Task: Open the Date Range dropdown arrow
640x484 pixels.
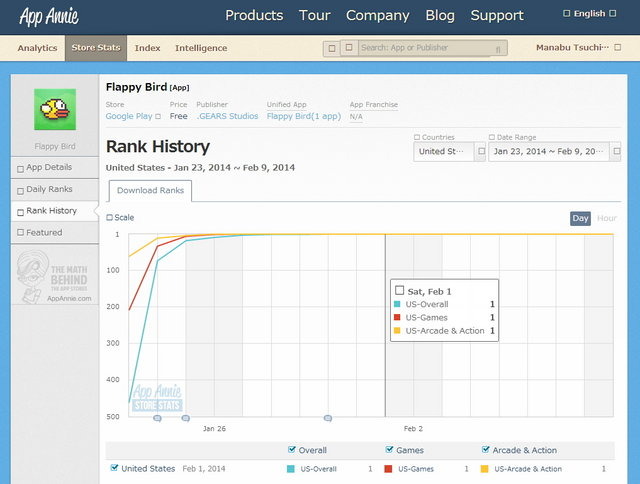Action: pyautogui.click(x=616, y=151)
